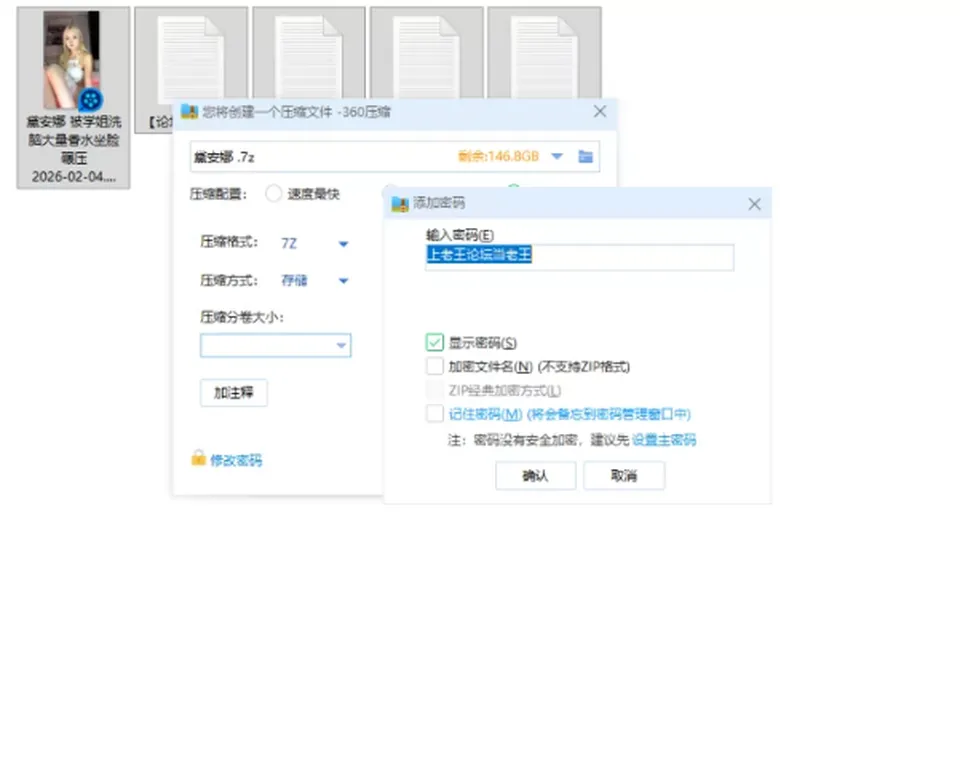The image size is (960, 768).
Task: Expand the 压缩分卷大小 combo box
Action: pyautogui.click(x=341, y=345)
